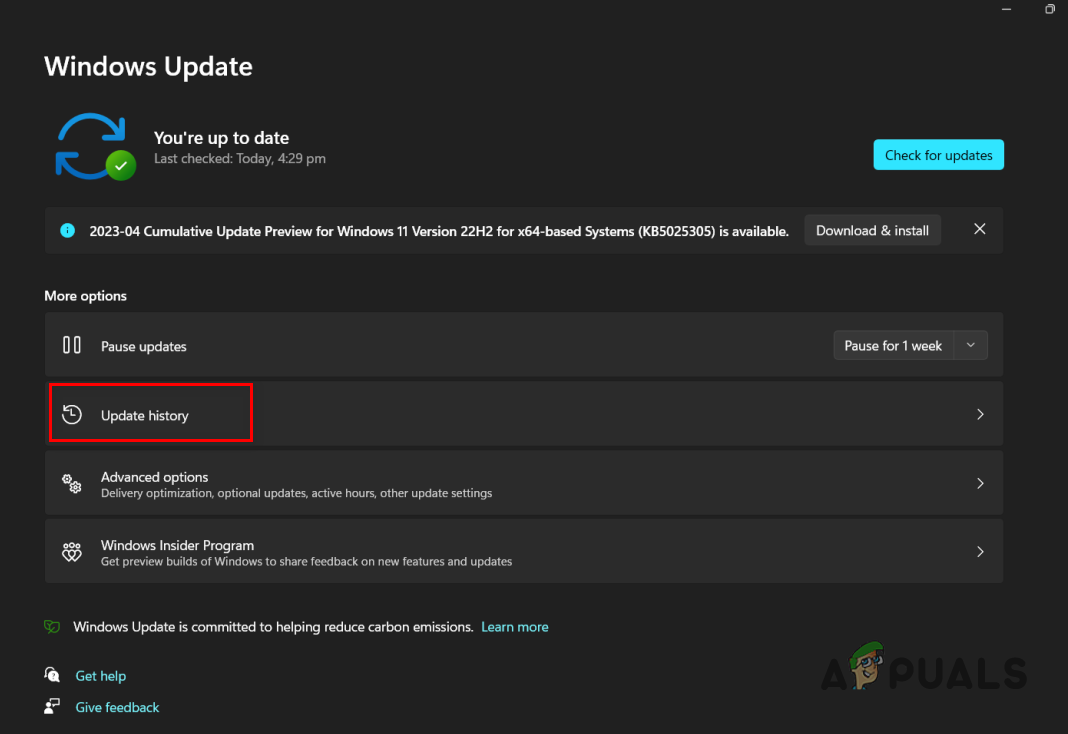Click Download & install for KB5025305

pos(872,231)
